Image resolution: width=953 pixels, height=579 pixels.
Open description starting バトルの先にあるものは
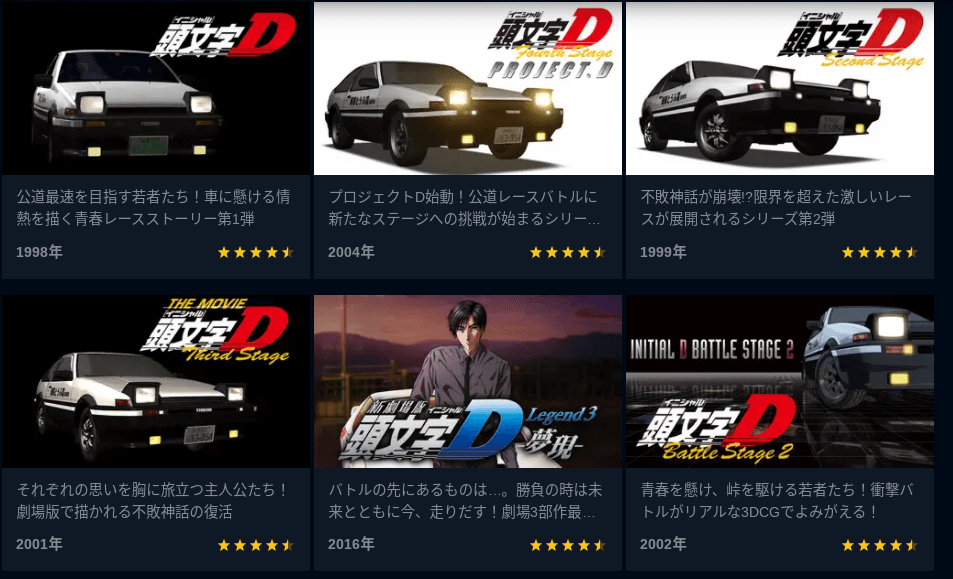click(x=465, y=501)
